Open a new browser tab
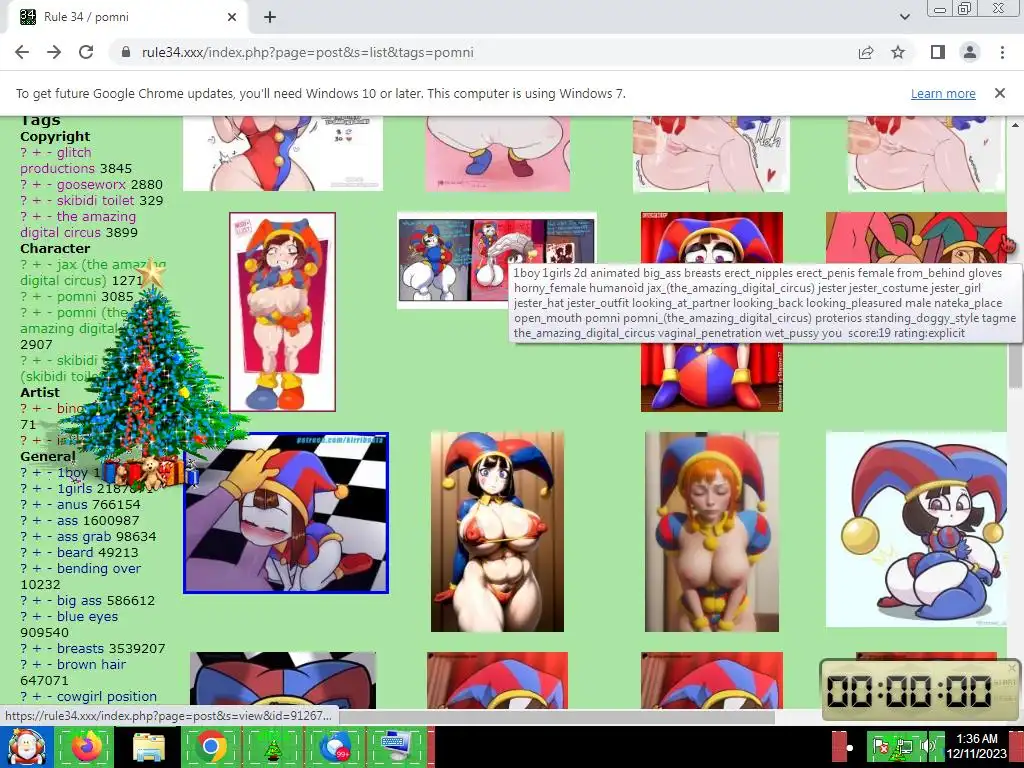The height and width of the screenshot is (768, 1024). point(270,17)
